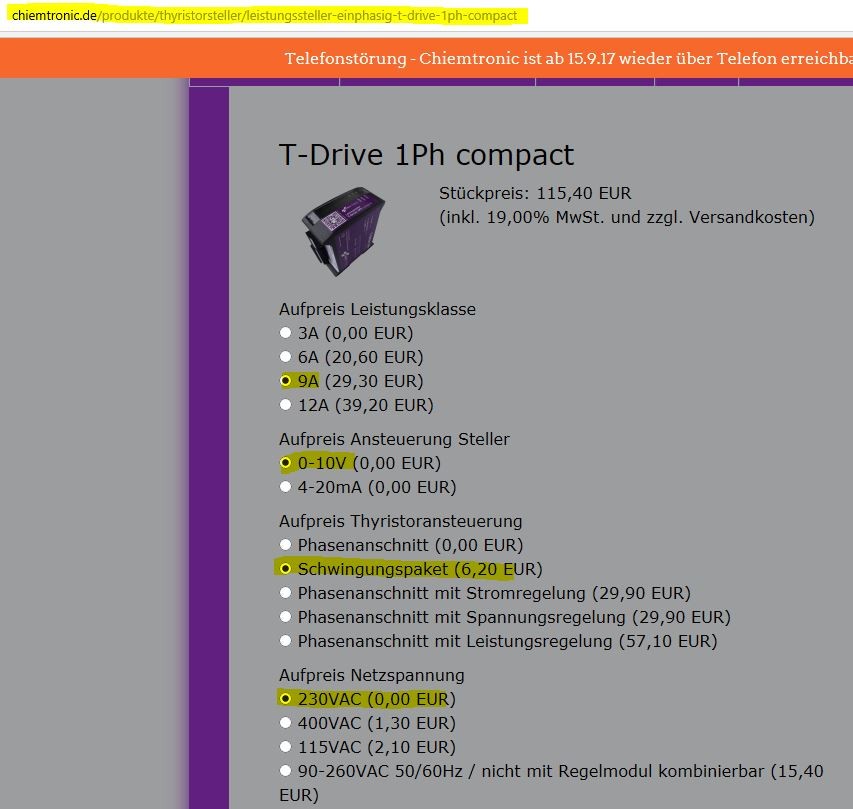Click the Telefonstörung orange notice banner
Viewport: 853px width, 809px height.
[x=426, y=58]
